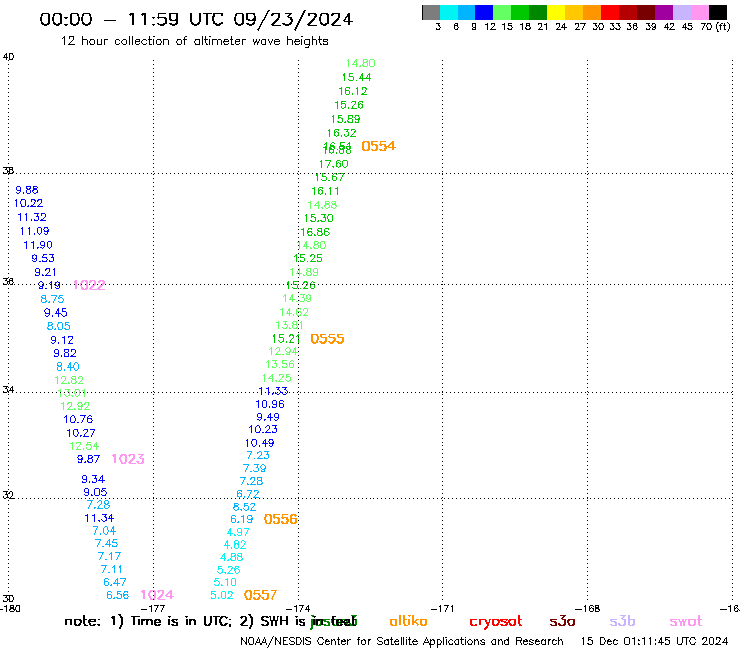Select the wave height value 7.39
740x650 pixels.
click(x=254, y=468)
